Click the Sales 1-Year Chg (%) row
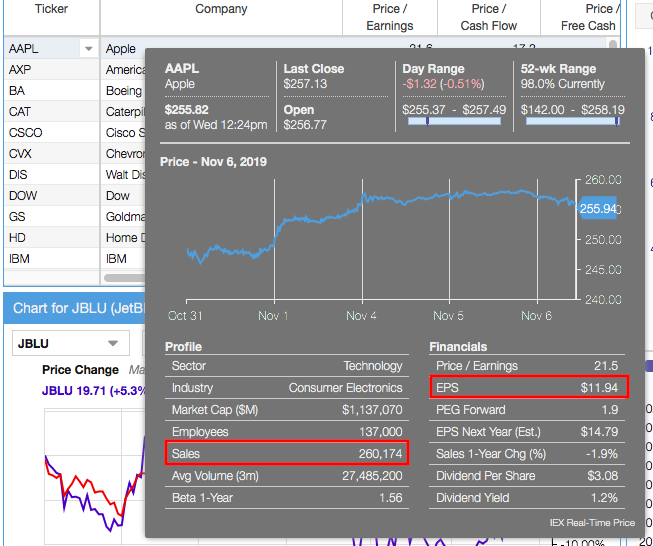 [527, 454]
